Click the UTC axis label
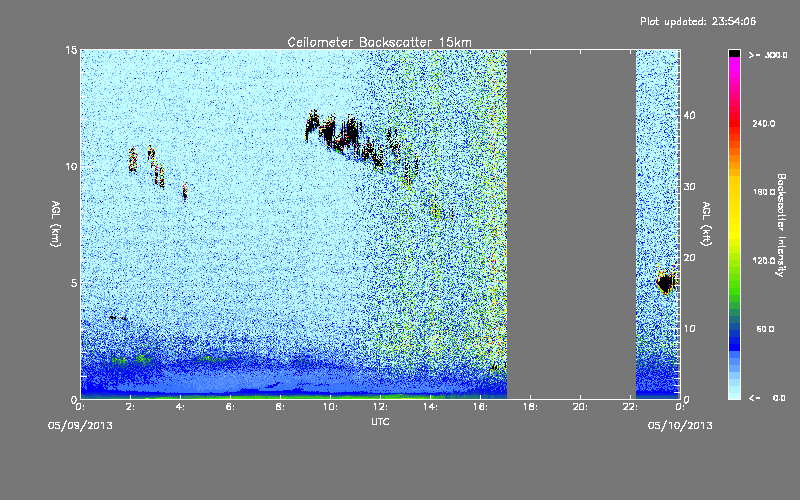The height and width of the screenshot is (500, 800). coord(380,421)
